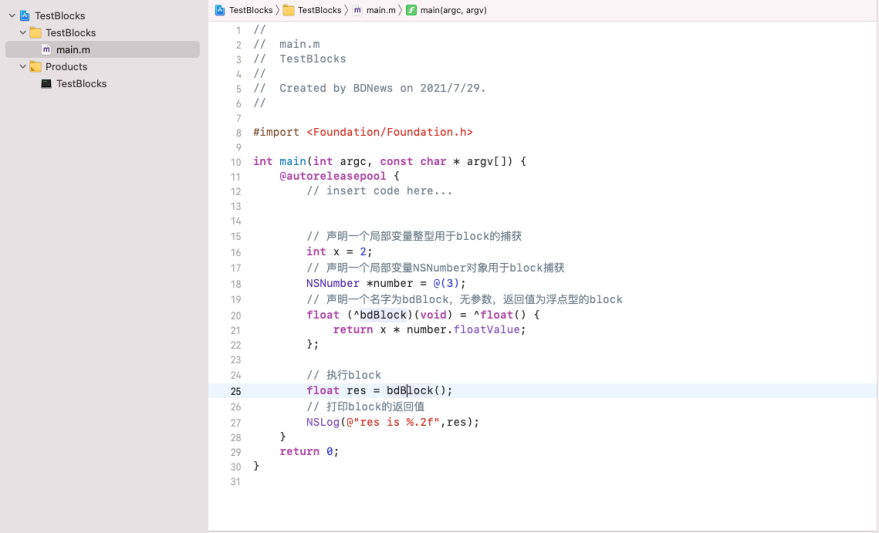Click the #import keyword on line 8
Screen dimensions: 879x533
coord(276,132)
